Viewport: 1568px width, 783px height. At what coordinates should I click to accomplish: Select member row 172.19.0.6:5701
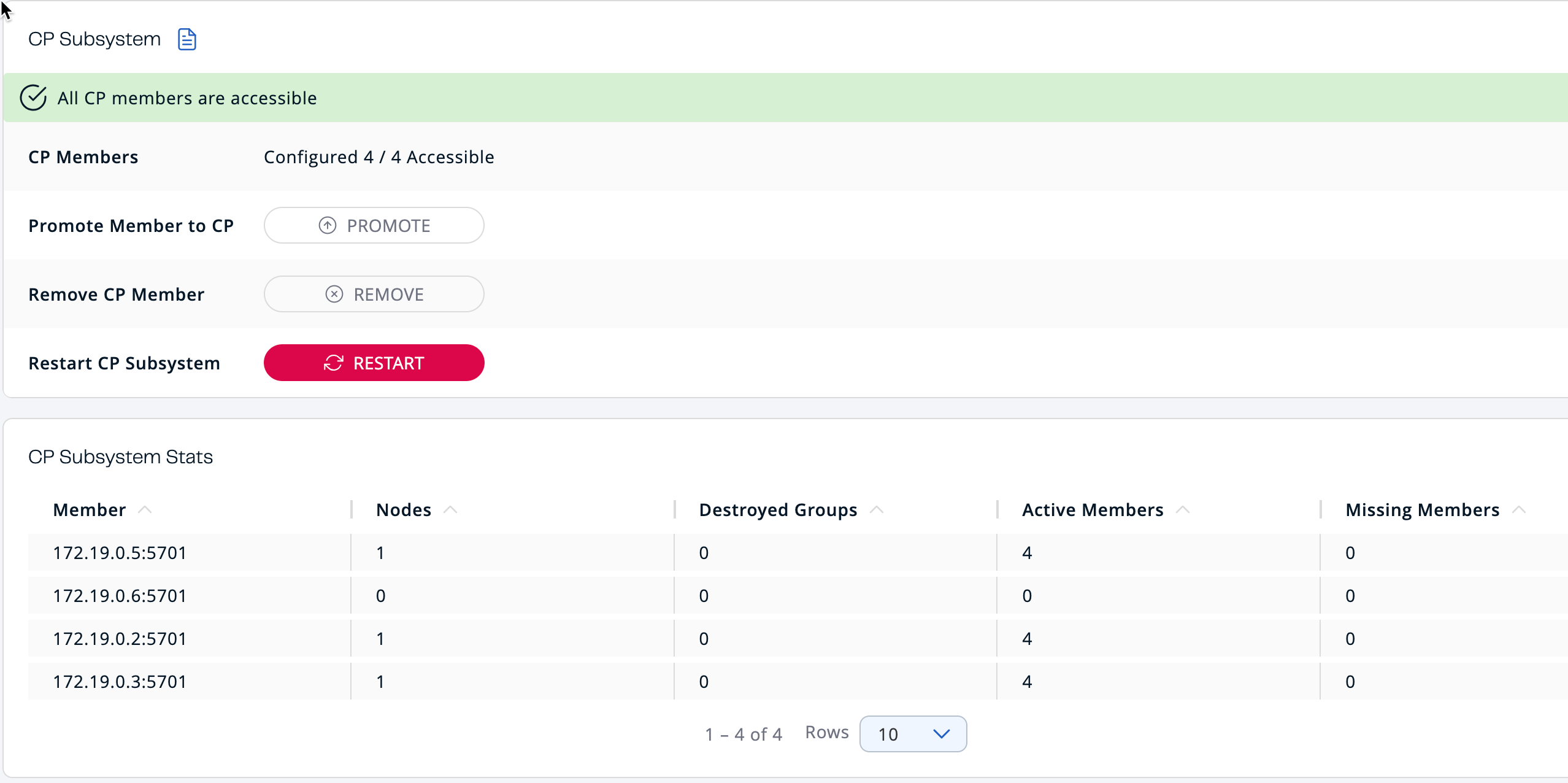[120, 595]
